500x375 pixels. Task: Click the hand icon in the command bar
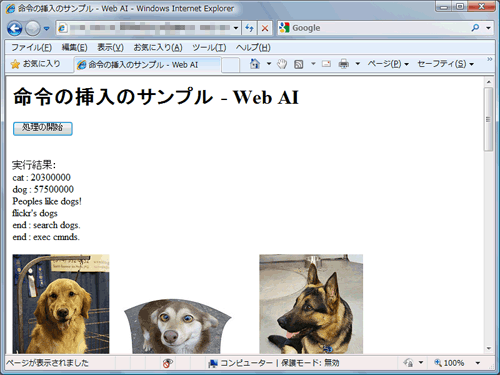[x=282, y=64]
